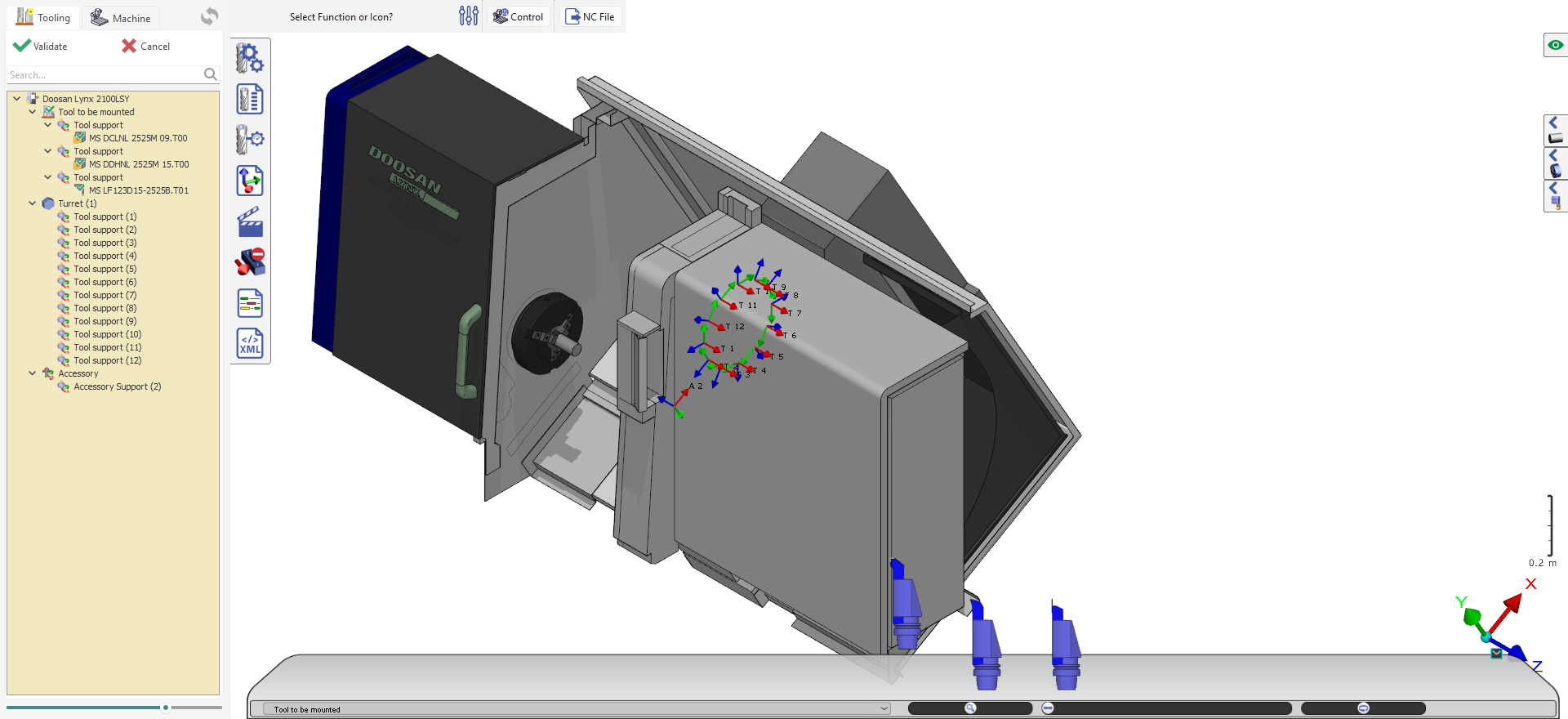The image size is (1568, 719).
Task: Open the Control tab
Action: (x=519, y=16)
